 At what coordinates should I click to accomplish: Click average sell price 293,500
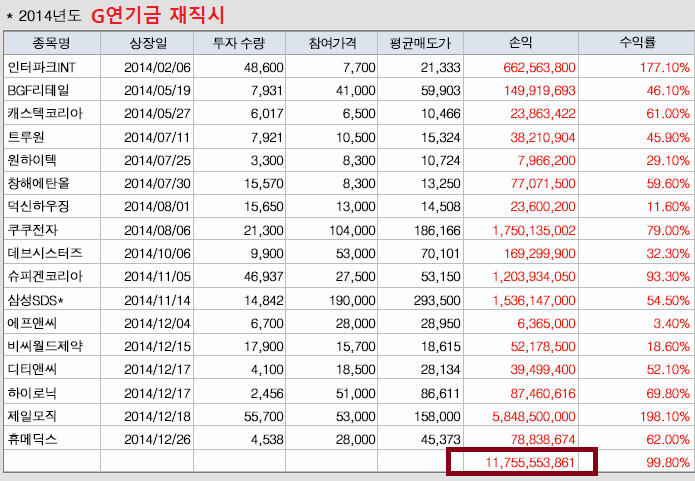(x=437, y=300)
